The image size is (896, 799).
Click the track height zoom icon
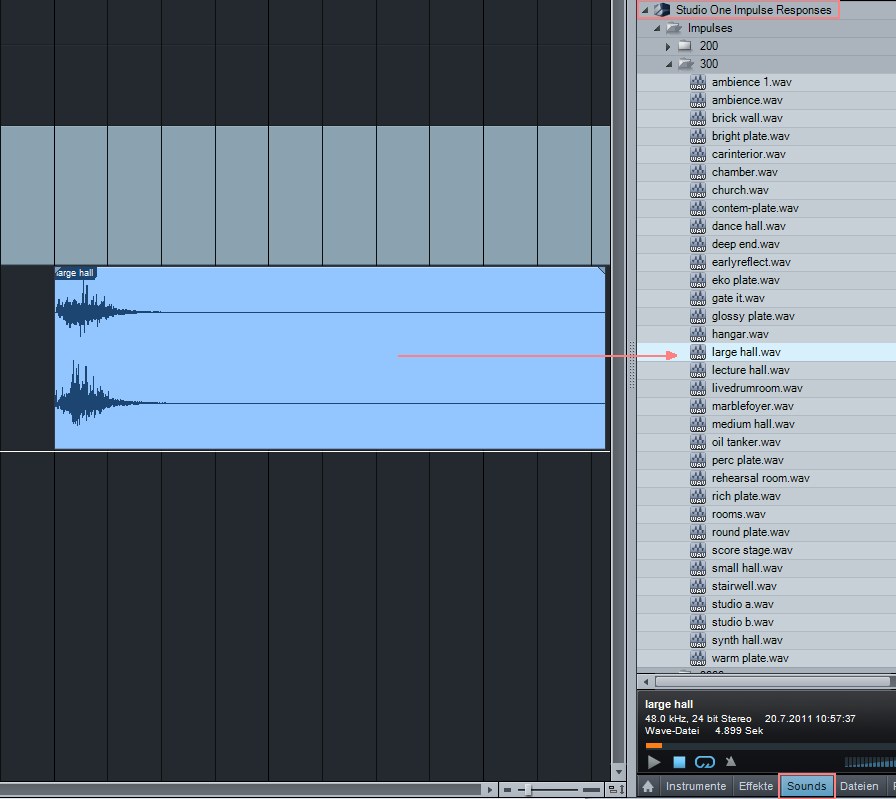tap(617, 790)
